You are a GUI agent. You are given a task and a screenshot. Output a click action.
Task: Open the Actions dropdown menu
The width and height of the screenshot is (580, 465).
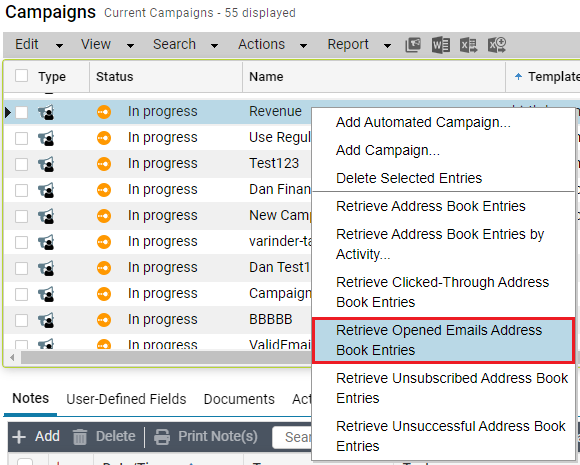272,45
